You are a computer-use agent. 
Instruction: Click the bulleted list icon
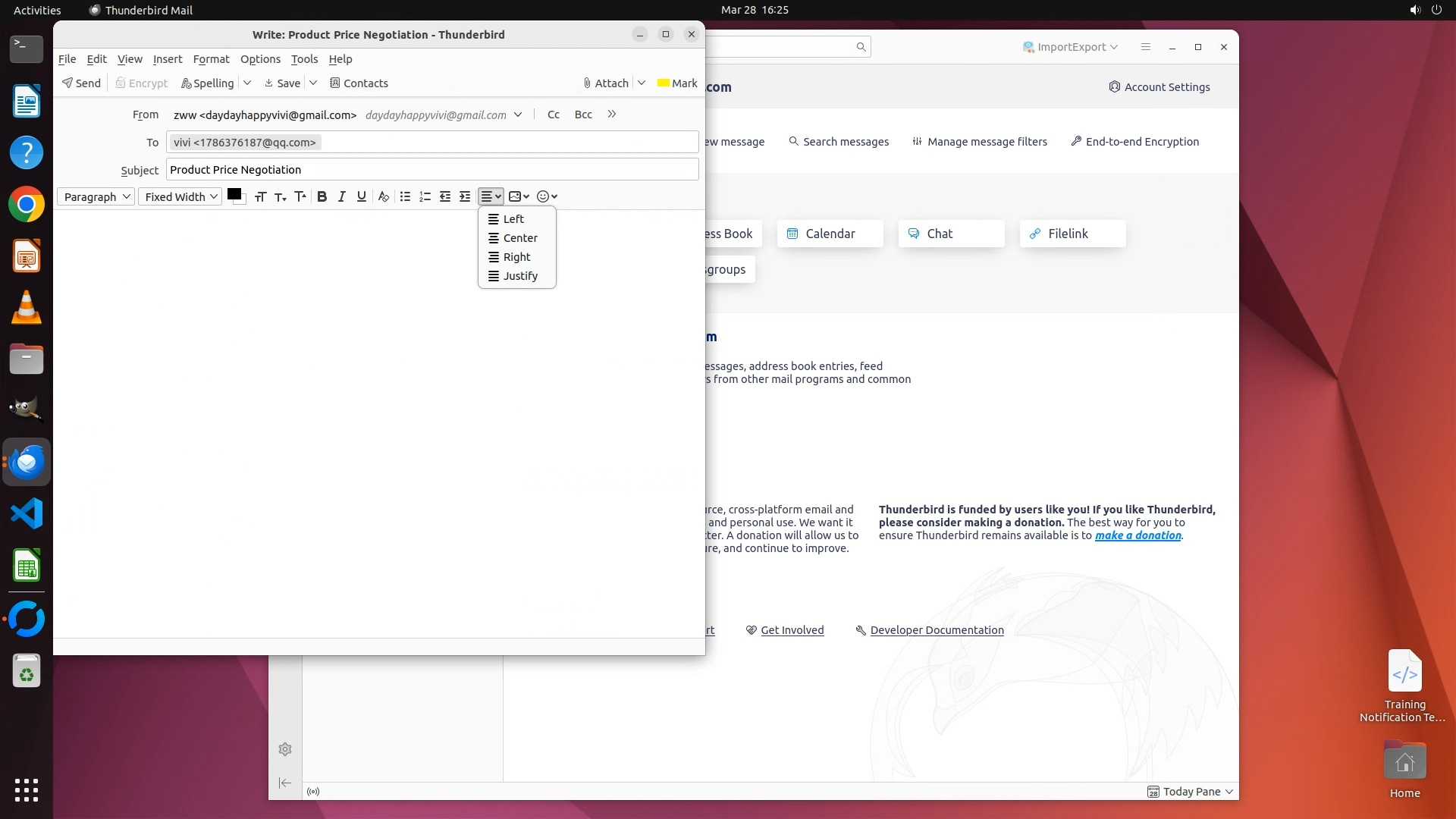405,196
